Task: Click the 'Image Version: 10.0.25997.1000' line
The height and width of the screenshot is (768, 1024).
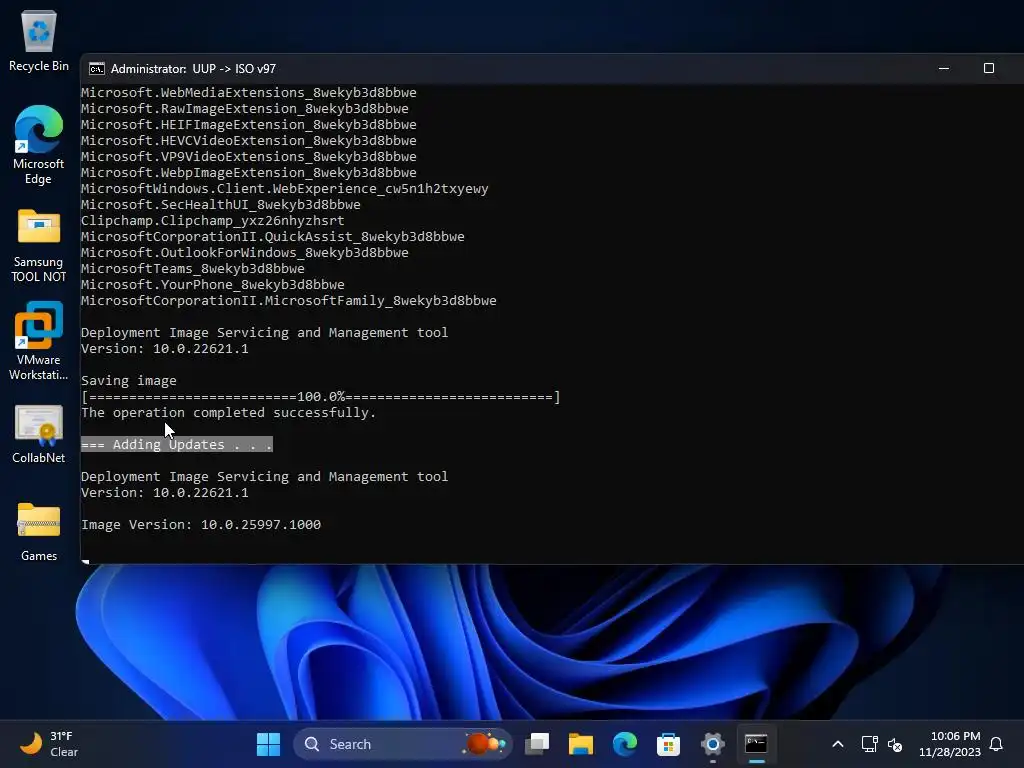Action: pyautogui.click(x=201, y=524)
